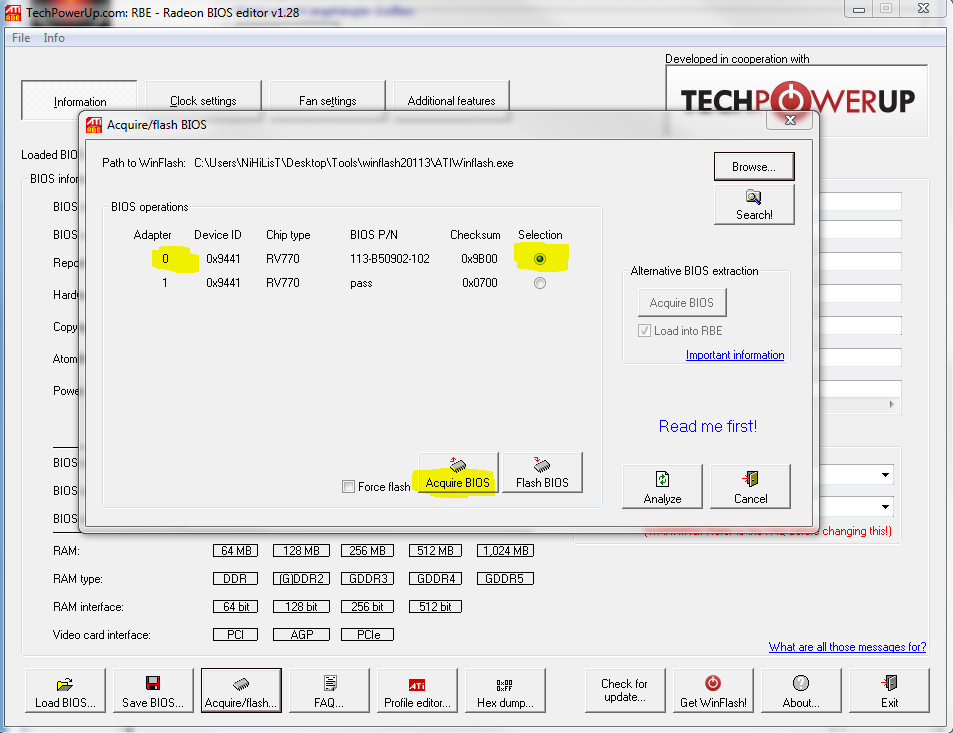Open the Important information link
Viewport: 953px width, 733px height.
735,355
